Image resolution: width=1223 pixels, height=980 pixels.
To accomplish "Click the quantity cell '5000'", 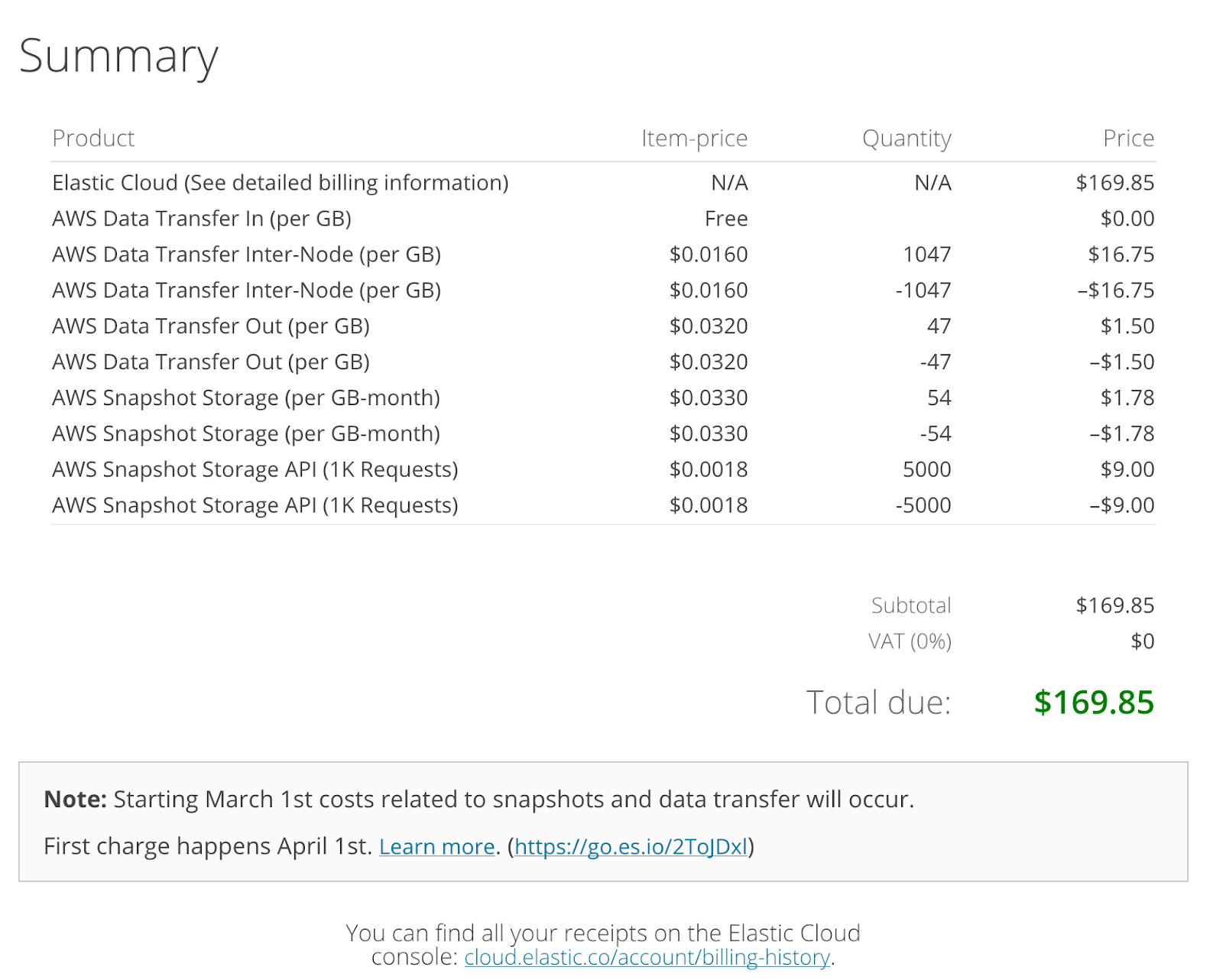I will point(926,469).
